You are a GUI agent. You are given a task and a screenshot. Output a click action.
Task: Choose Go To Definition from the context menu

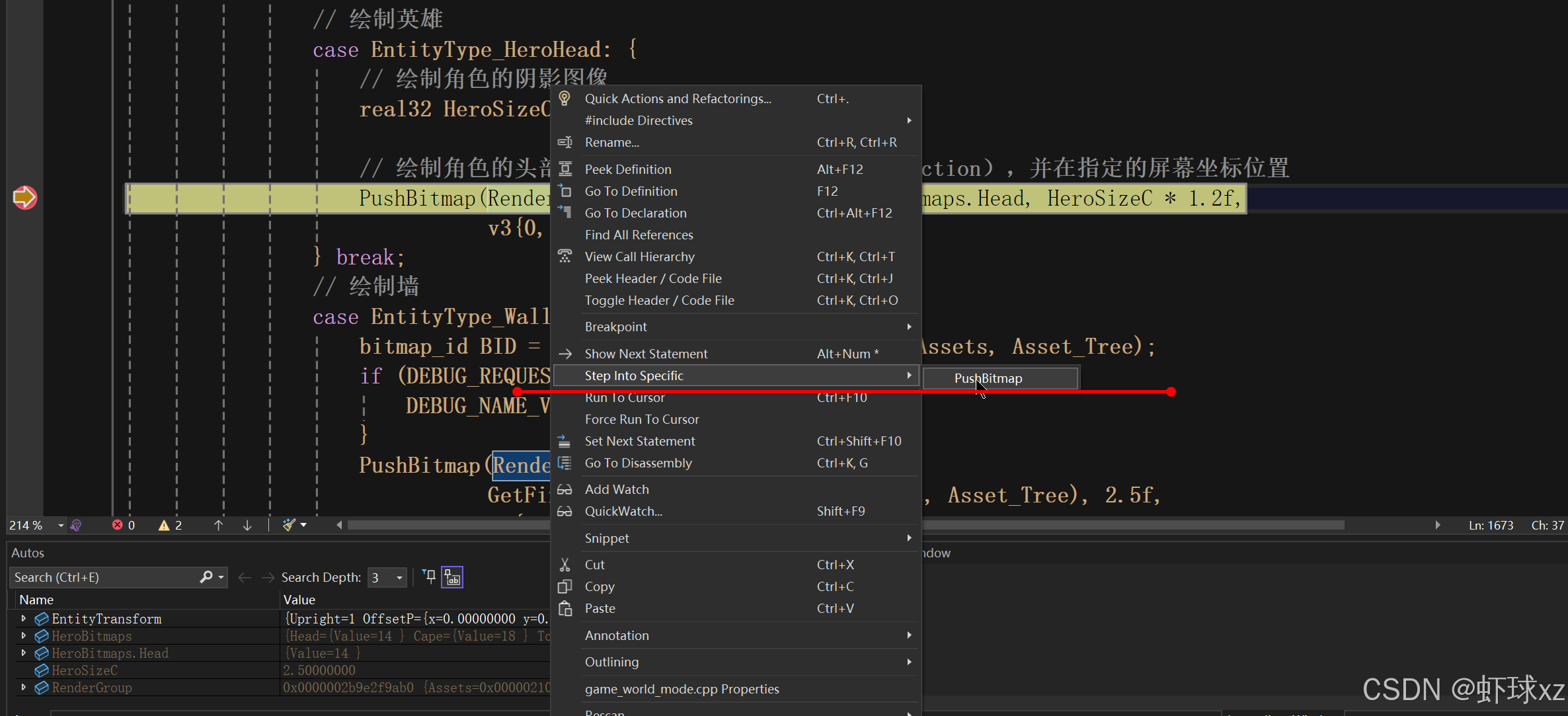click(631, 191)
